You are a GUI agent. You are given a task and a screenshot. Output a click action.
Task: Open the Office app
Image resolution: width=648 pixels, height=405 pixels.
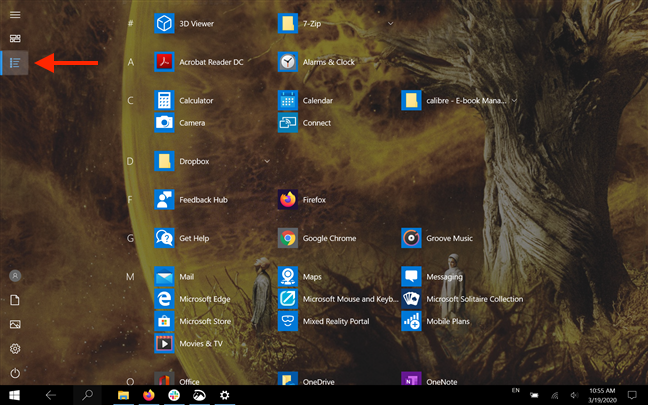pyautogui.click(x=177, y=379)
